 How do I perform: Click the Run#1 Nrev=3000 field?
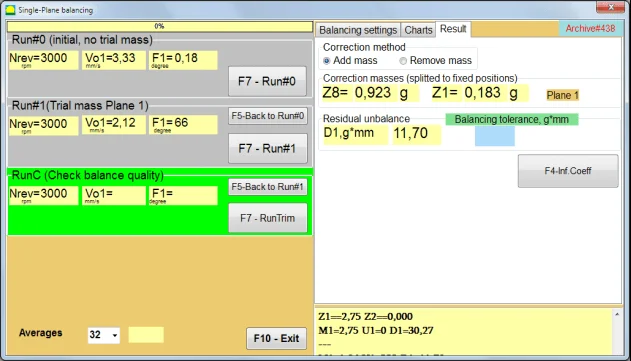pyautogui.click(x=43, y=125)
